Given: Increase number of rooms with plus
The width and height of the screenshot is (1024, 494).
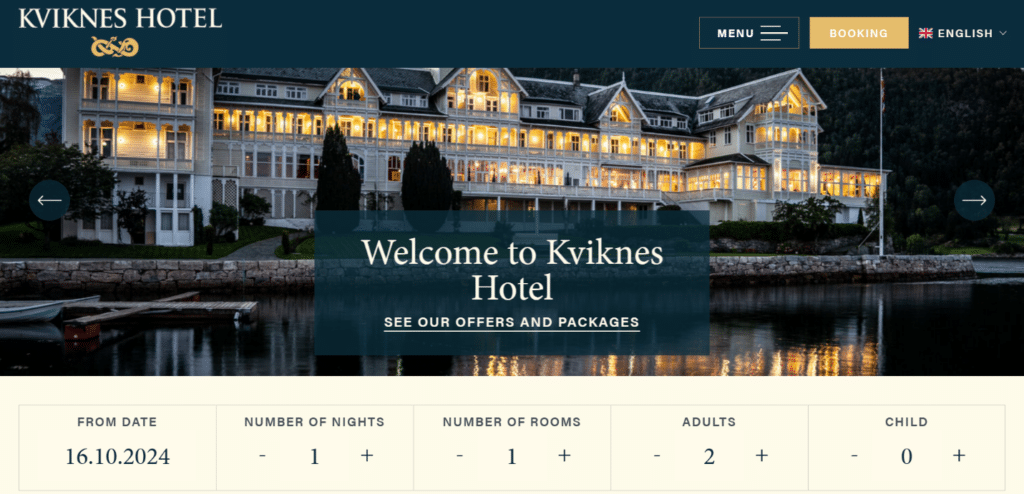Looking at the screenshot, I should tap(564, 455).
